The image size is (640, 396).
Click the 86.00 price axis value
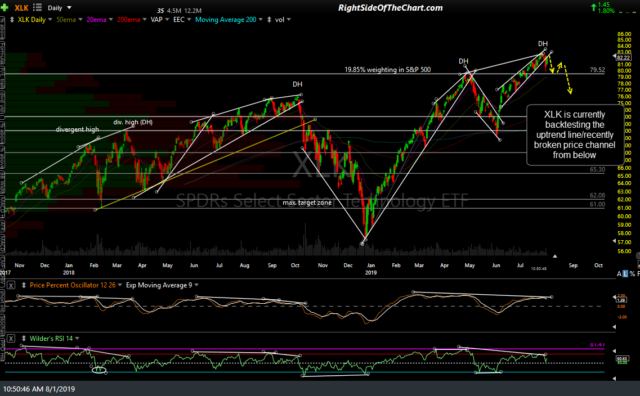[624, 34]
